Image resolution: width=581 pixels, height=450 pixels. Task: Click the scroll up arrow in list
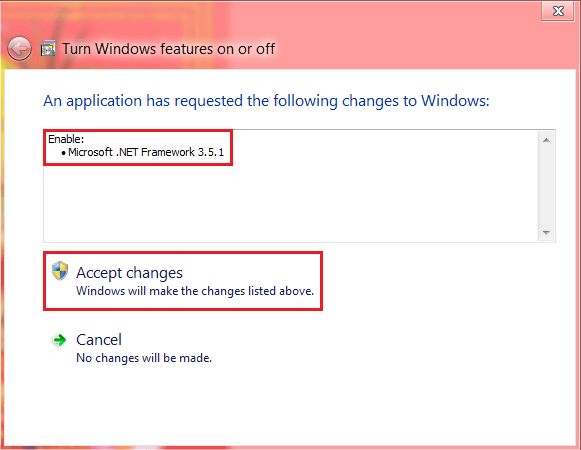click(546, 140)
